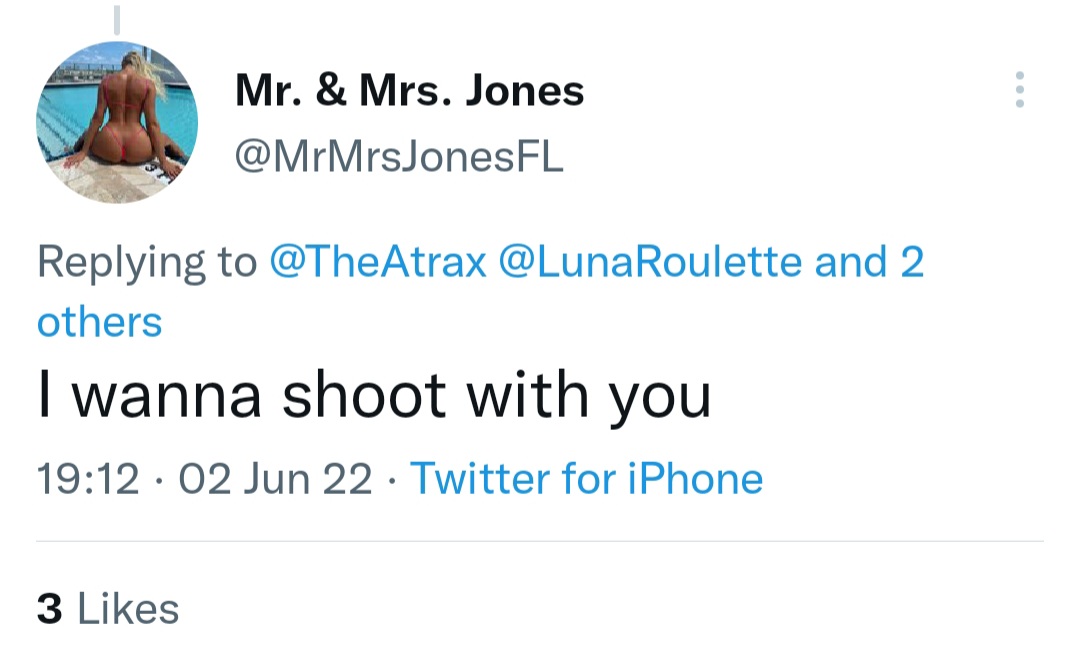
Task: Visit the @TheAtrax mention
Action: click(x=379, y=262)
